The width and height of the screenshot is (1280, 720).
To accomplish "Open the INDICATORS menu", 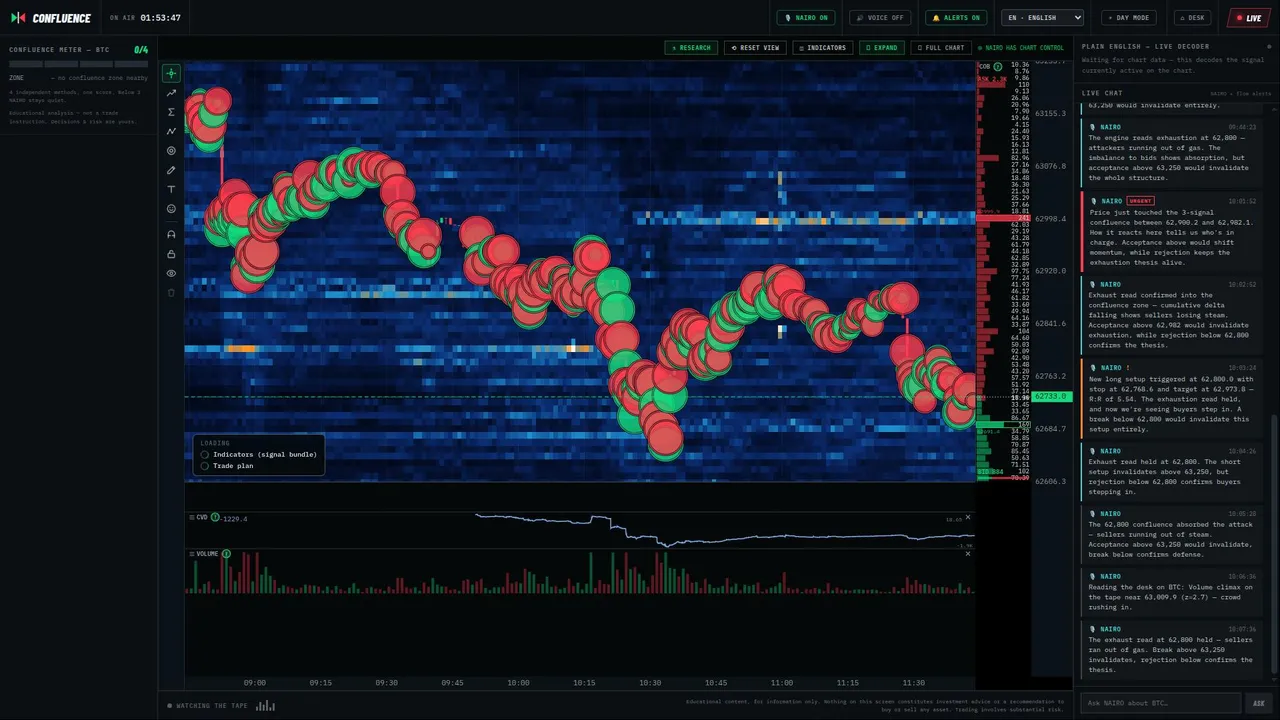I will pos(822,48).
